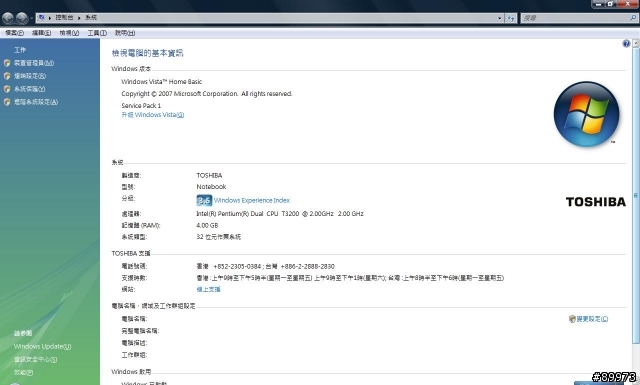Select the 控制台 breadcrumb in address bar
The image size is (640, 385).
(64, 18)
